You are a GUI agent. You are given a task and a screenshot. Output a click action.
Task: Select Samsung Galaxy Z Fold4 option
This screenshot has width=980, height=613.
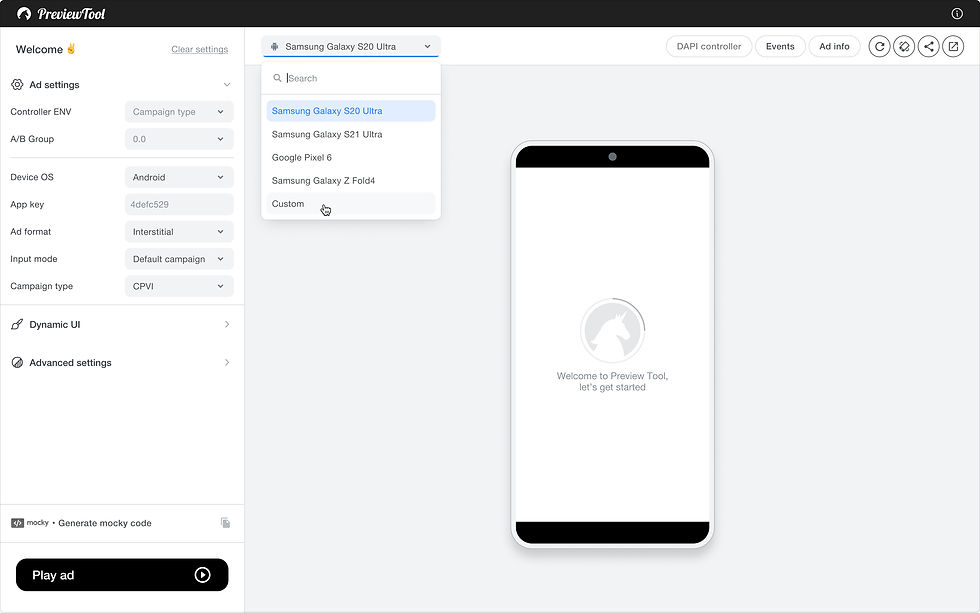[351, 181]
